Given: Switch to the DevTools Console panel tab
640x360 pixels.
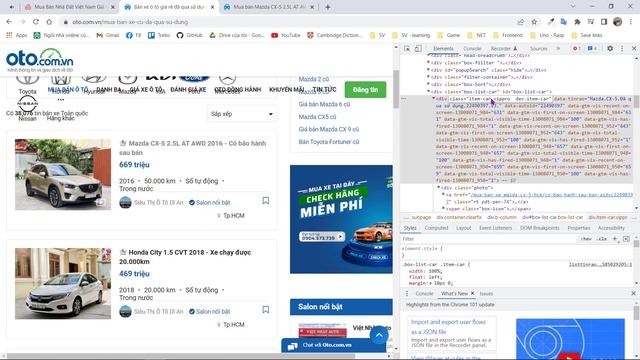Looking at the screenshot, I should coord(472,48).
